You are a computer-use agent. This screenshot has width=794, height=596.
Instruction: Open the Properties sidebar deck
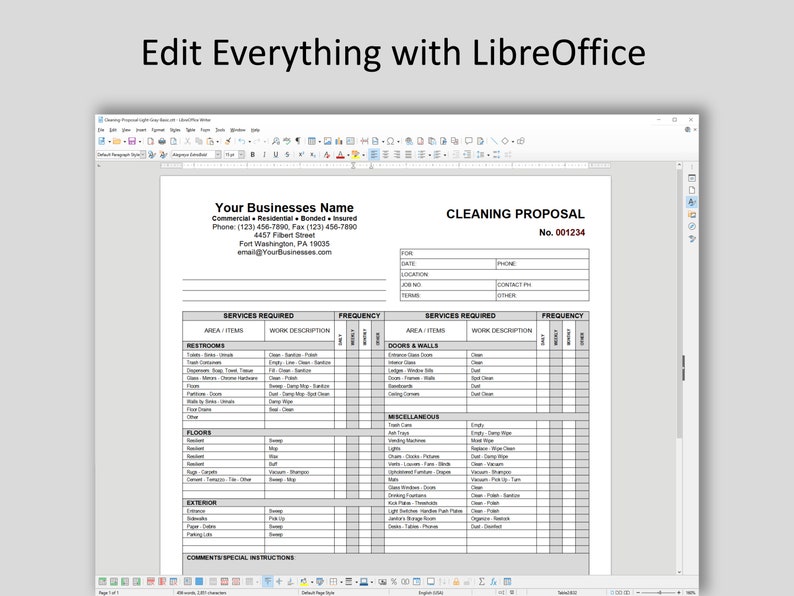[692, 178]
